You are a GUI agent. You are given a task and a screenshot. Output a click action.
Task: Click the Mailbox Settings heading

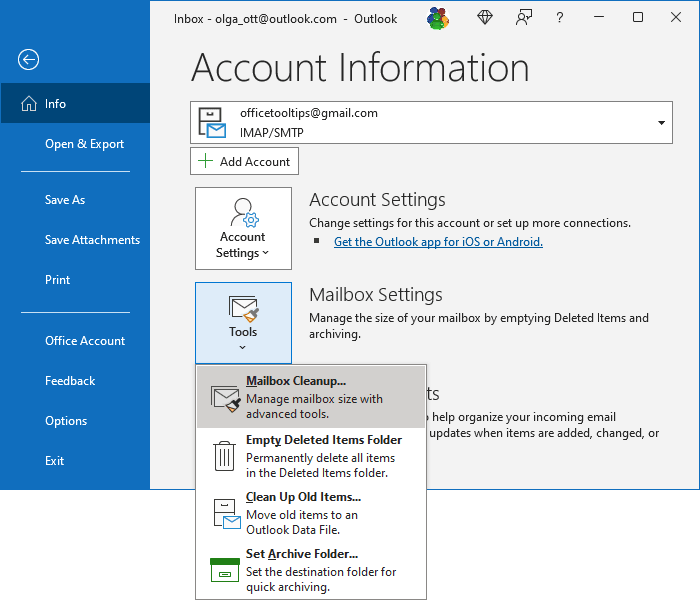(375, 295)
